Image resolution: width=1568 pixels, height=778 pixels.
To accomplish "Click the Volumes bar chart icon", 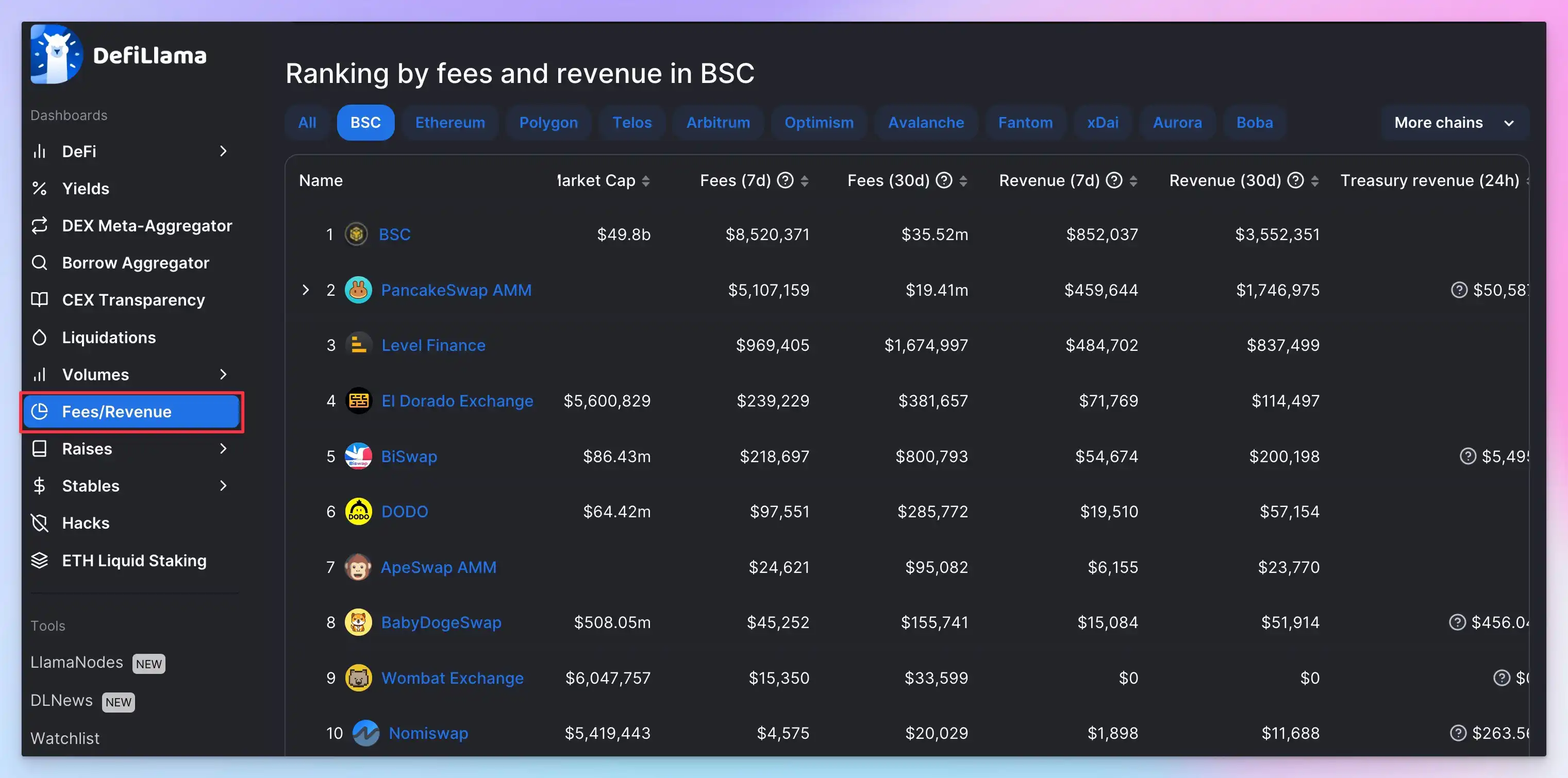I will [40, 374].
